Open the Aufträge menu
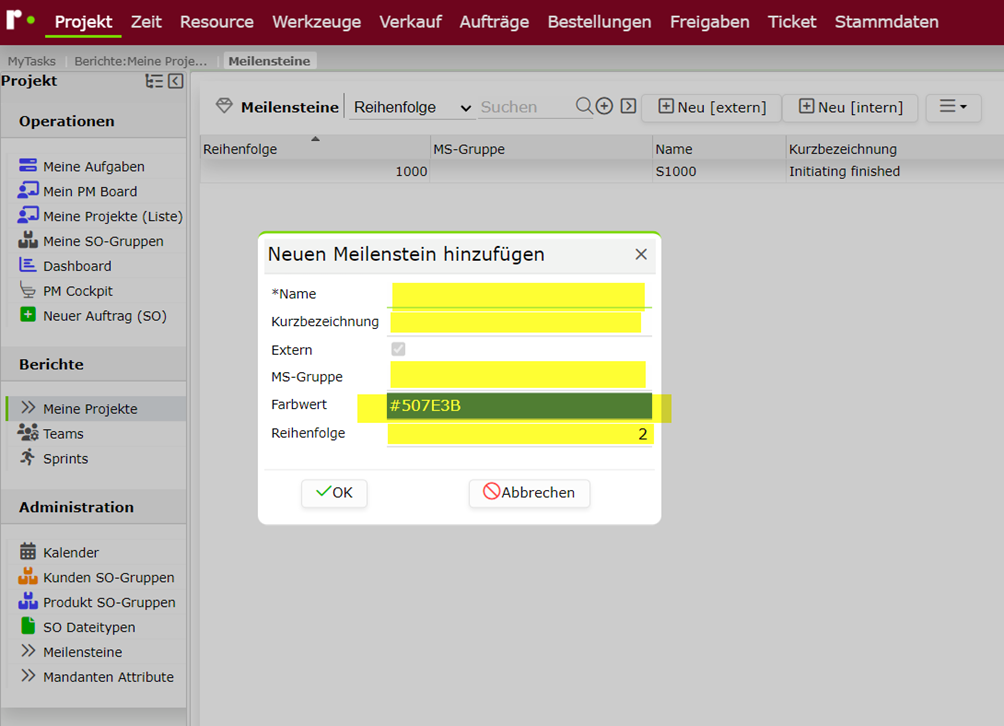The image size is (1004, 726). tap(494, 22)
